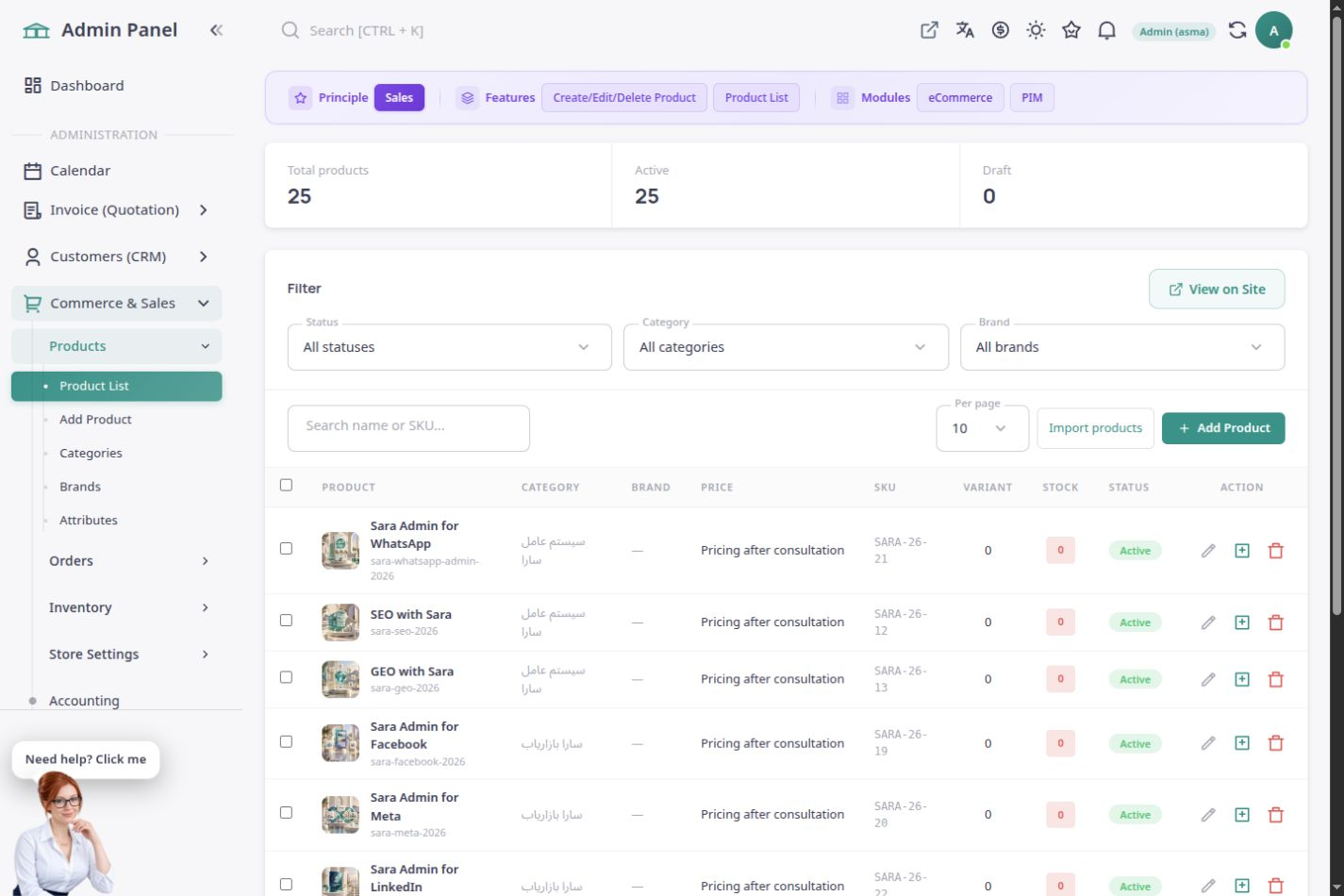Click the green Add Product button

pos(1223,428)
